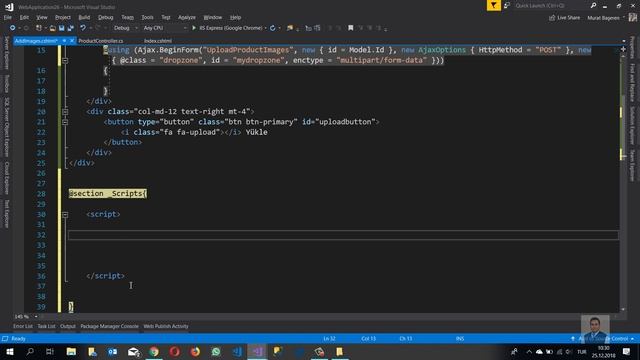The image size is (640, 360).
Task: Open the Project menu
Action: pos(62,17)
